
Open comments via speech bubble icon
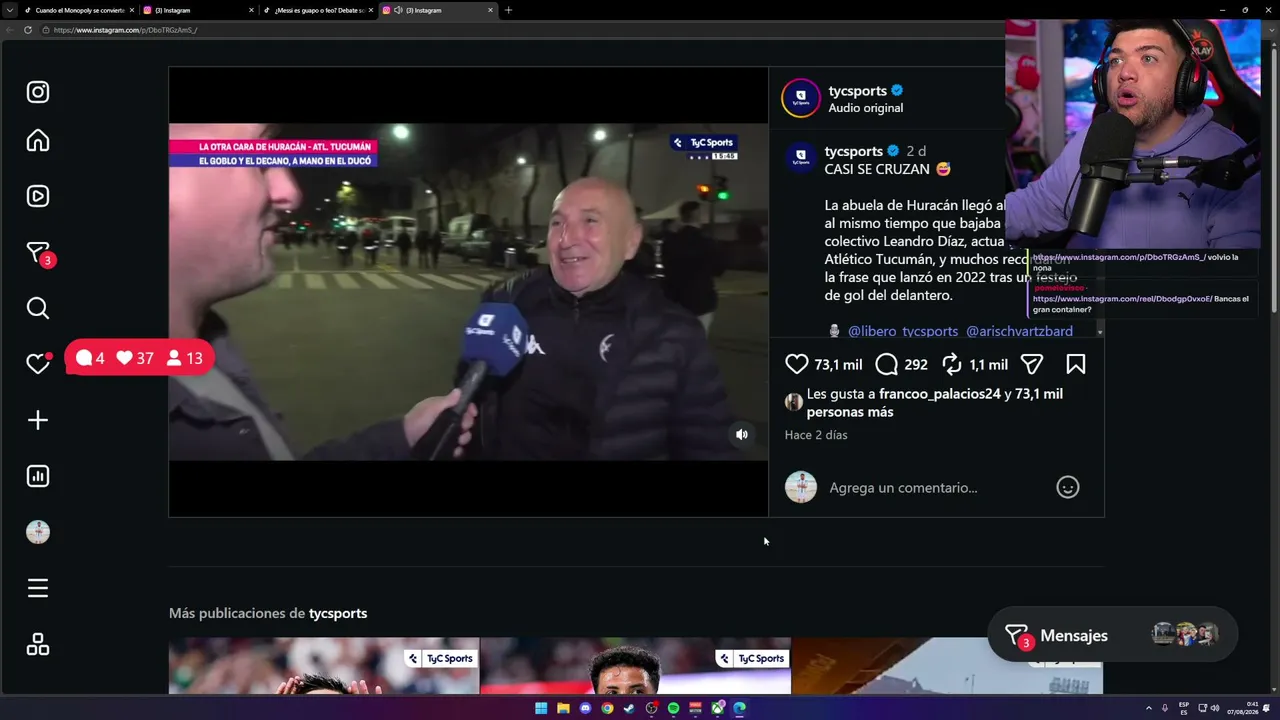886,364
